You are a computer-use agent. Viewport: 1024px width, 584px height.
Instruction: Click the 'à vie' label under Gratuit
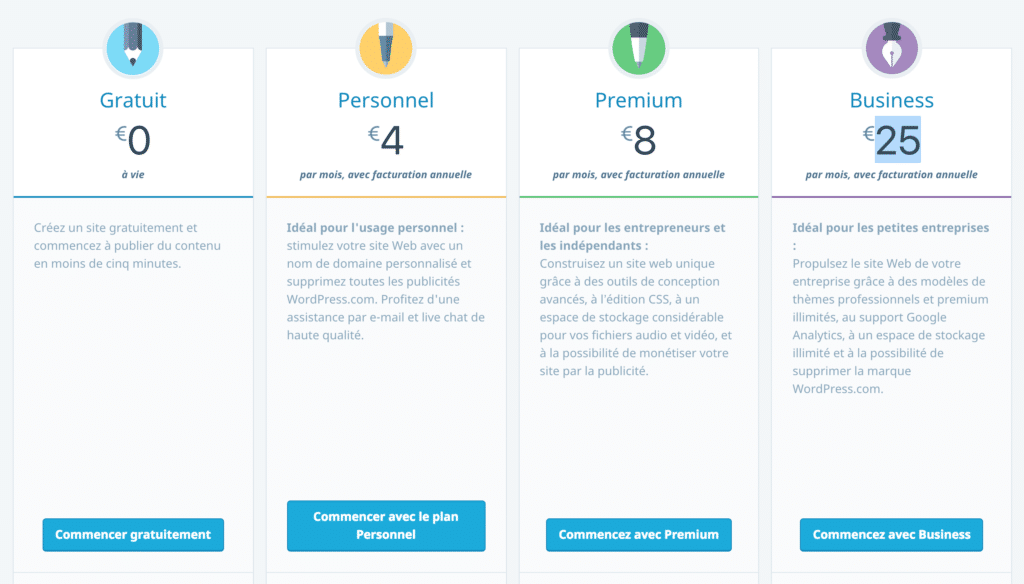(133, 174)
